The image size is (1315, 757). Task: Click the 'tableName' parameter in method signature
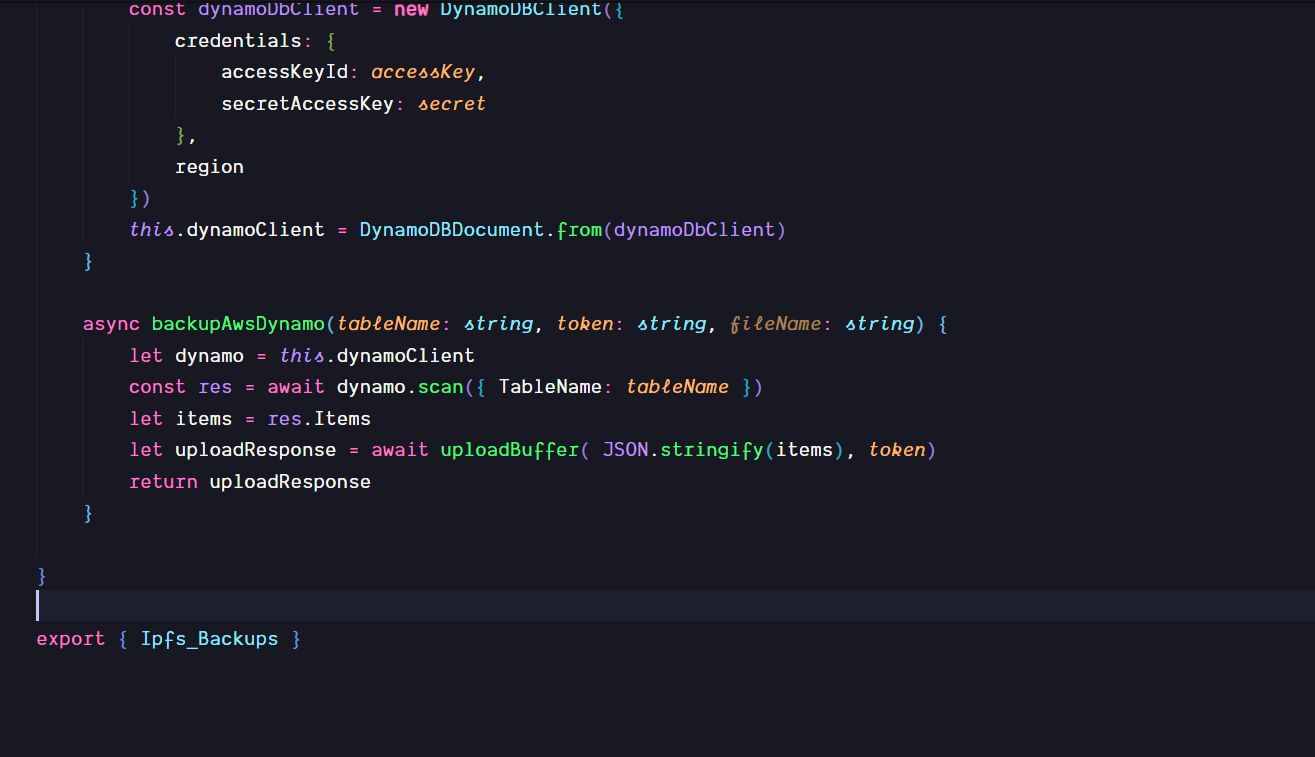pos(388,324)
